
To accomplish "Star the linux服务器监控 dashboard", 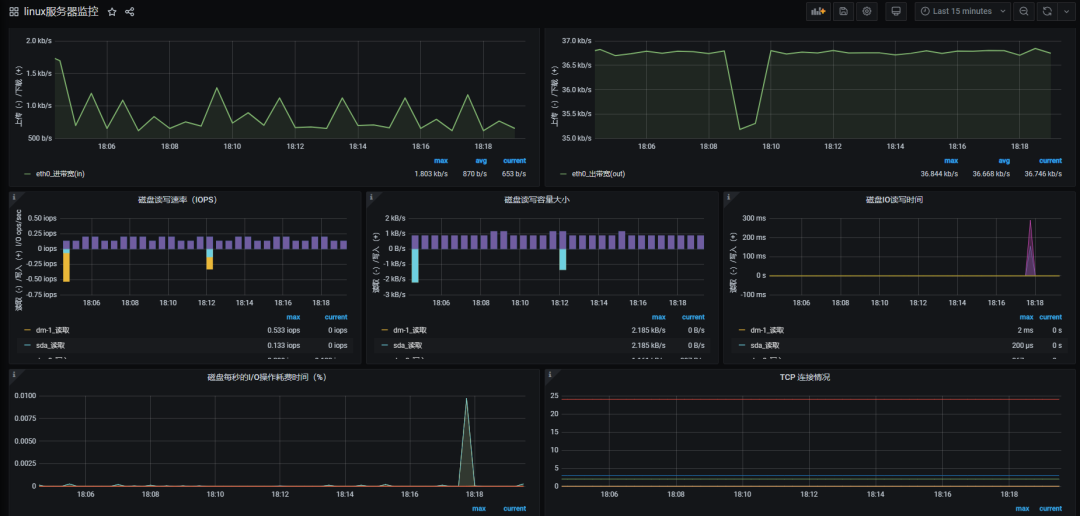I will 112,12.
